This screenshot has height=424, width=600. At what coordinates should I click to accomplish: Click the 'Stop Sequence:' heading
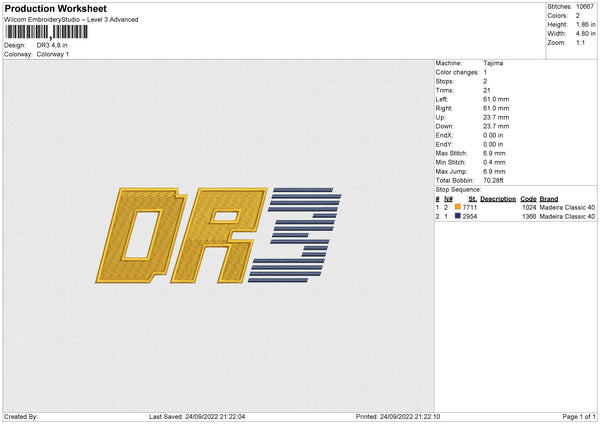pos(458,190)
